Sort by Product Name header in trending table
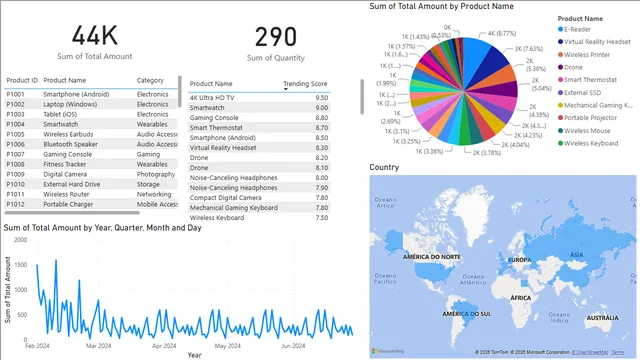 (x=211, y=84)
